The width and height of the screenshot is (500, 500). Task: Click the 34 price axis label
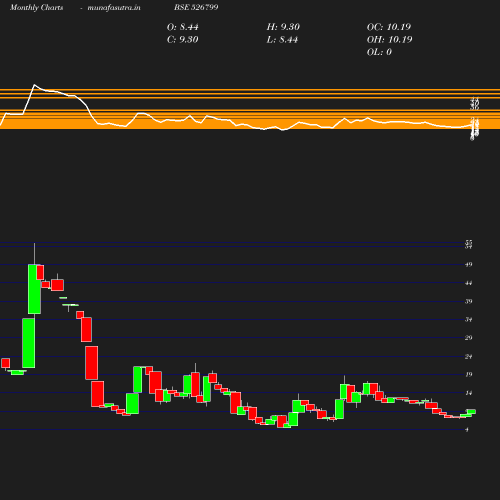pos(469,320)
